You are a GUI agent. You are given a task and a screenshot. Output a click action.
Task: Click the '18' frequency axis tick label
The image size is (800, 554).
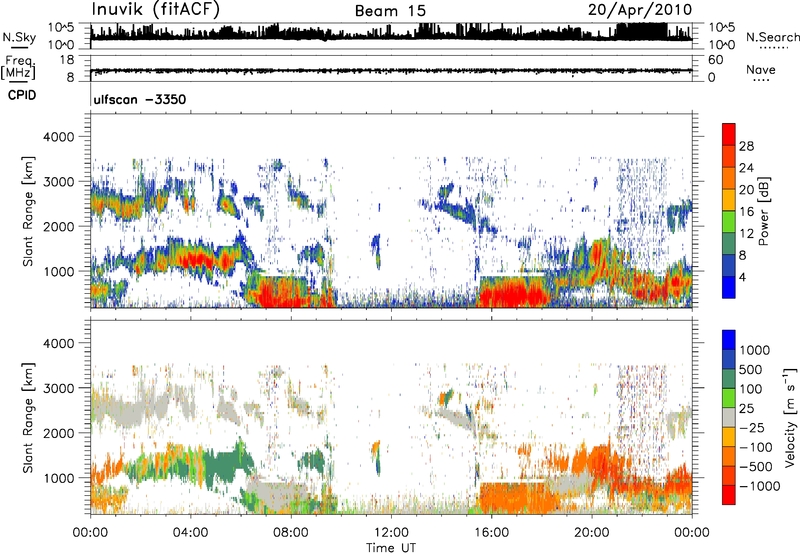[67, 60]
